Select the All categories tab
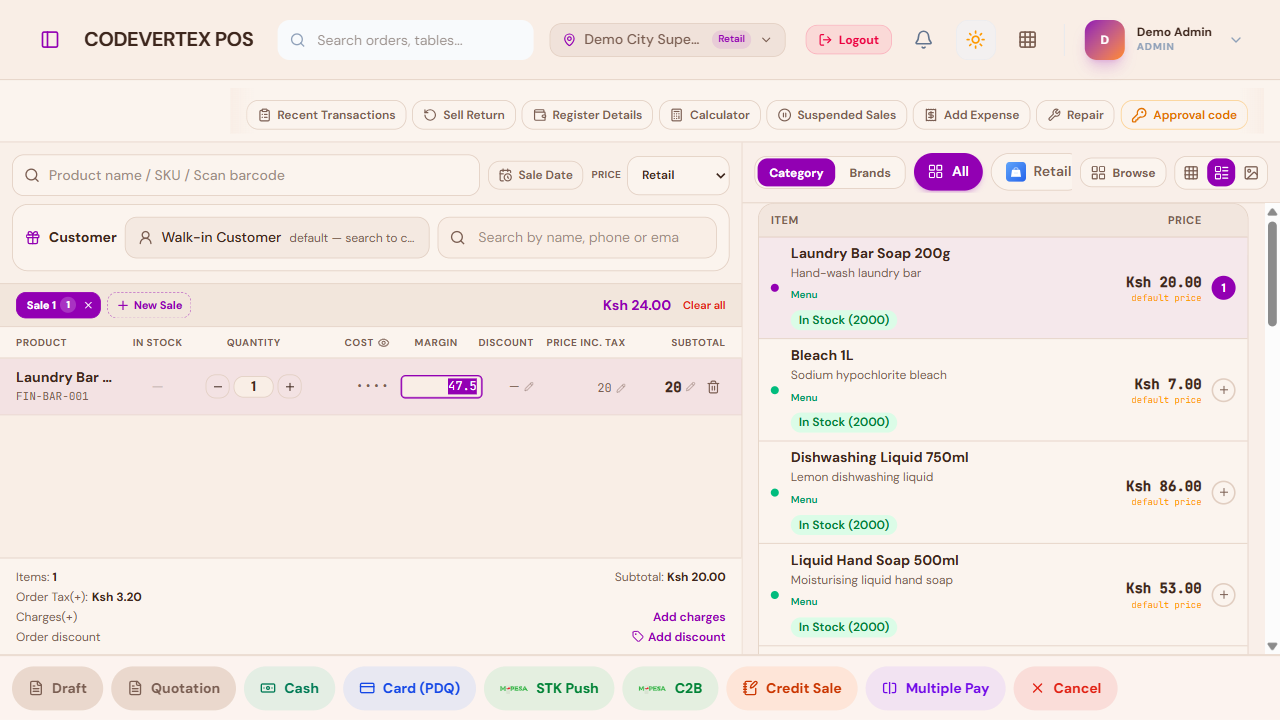 click(x=948, y=172)
